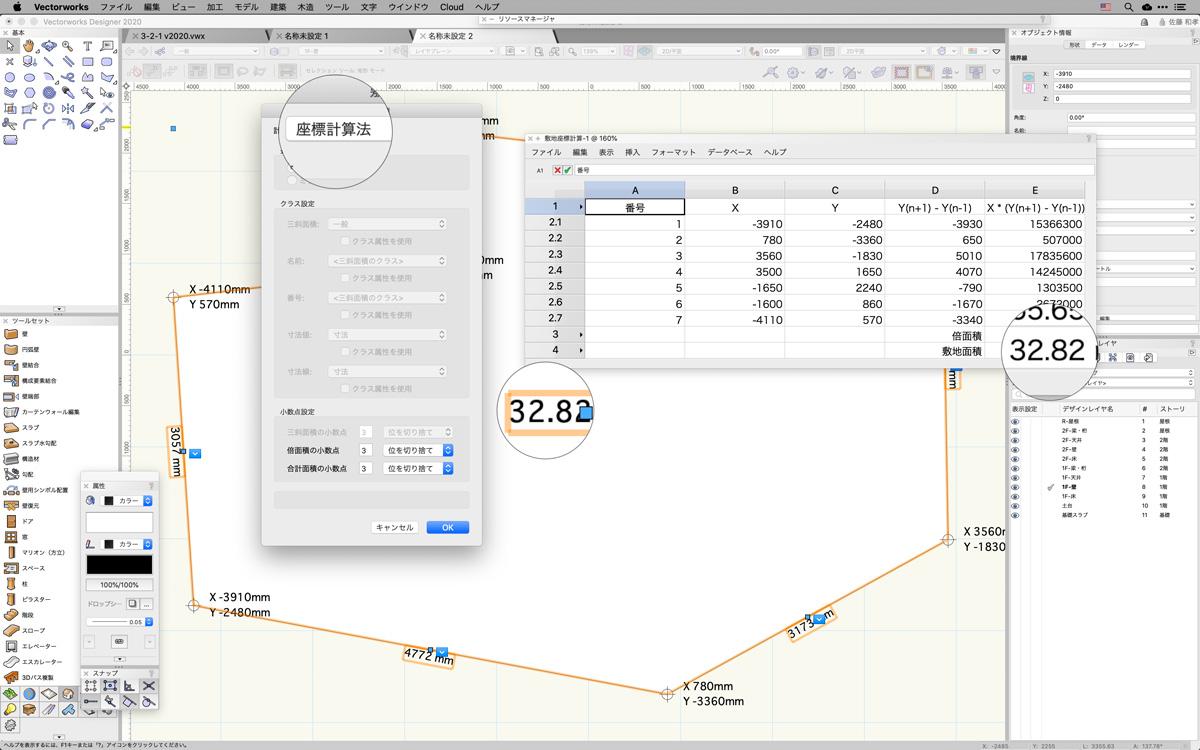1200x750 pixels.
Task: Select the Scissors split tool
Action: [x=10, y=124]
